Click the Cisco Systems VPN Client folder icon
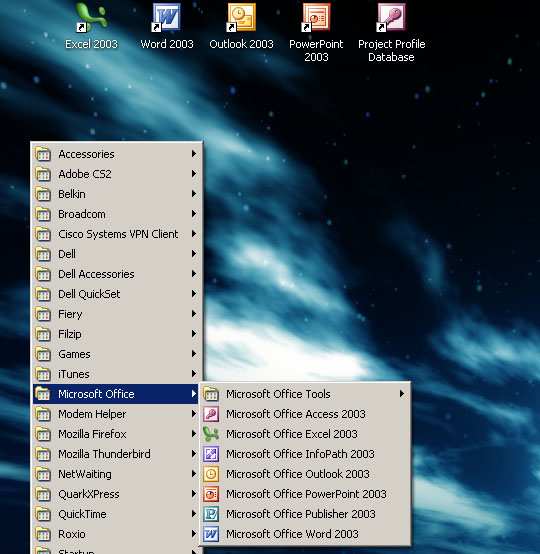Screen dimensions: 540x554 click(x=43, y=234)
